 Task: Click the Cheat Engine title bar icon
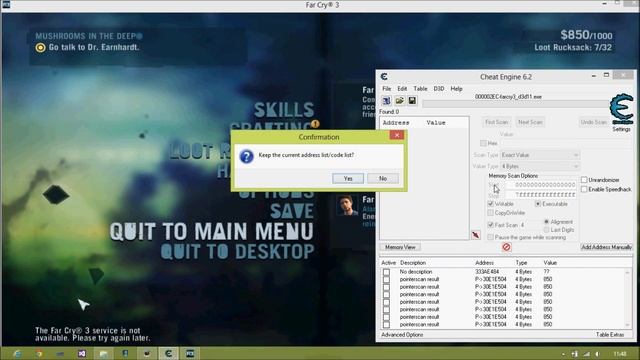point(384,76)
